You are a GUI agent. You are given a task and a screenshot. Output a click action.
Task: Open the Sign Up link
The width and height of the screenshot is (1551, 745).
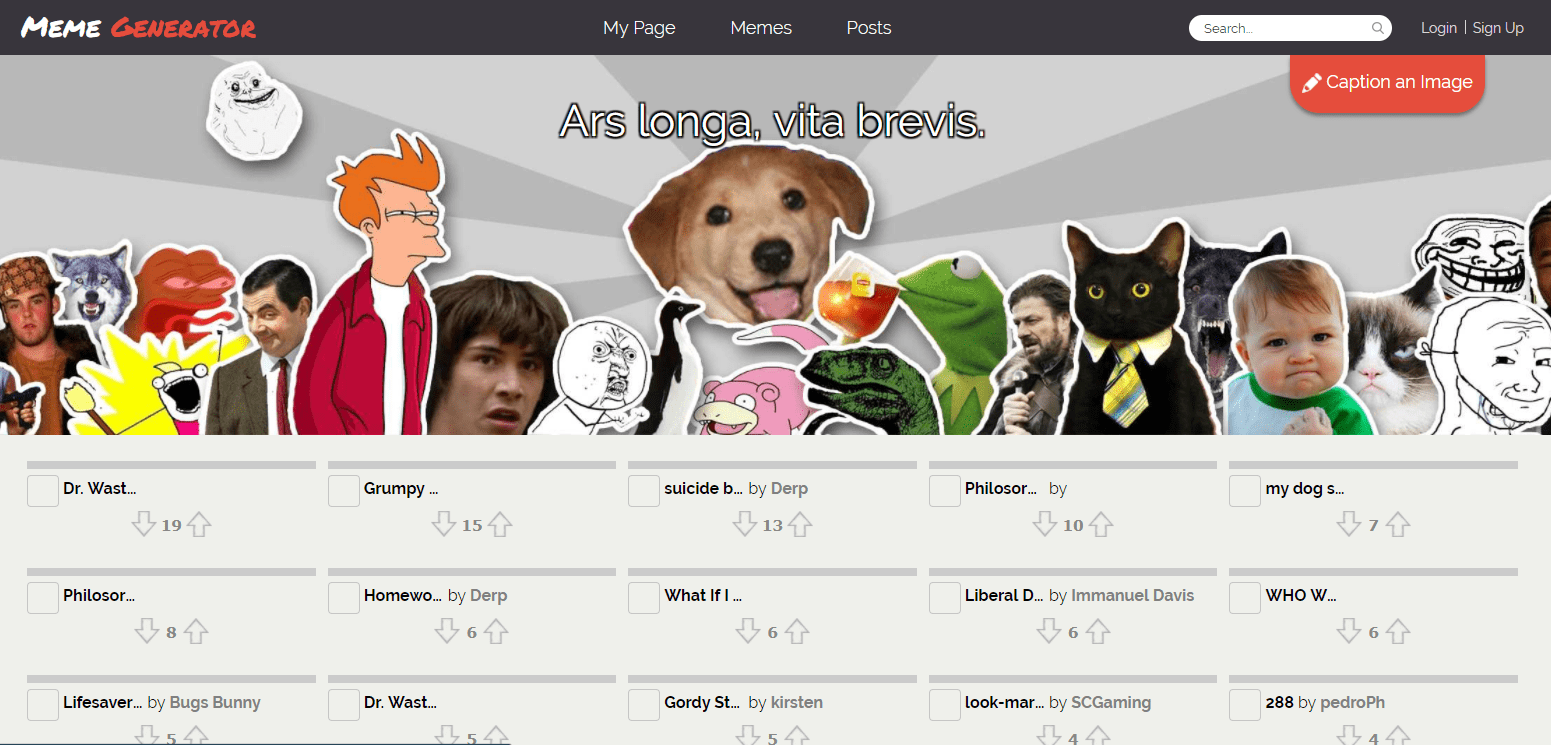(x=1498, y=28)
